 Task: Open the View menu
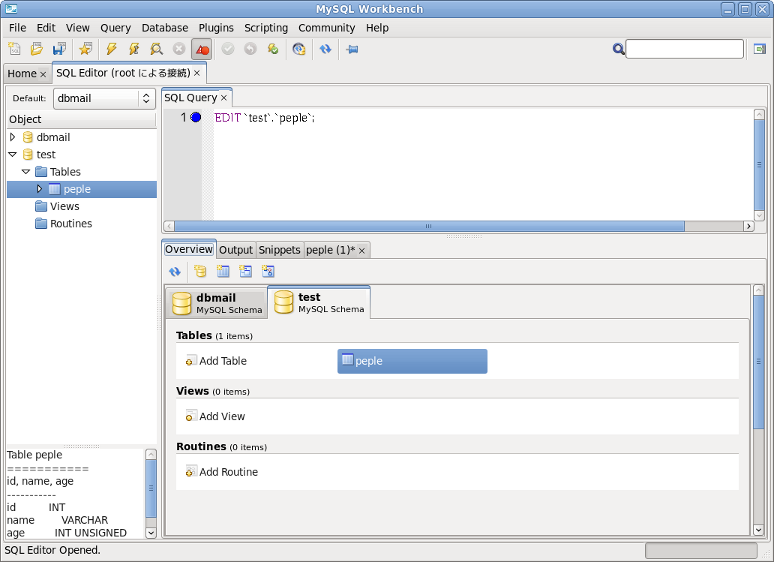click(78, 28)
